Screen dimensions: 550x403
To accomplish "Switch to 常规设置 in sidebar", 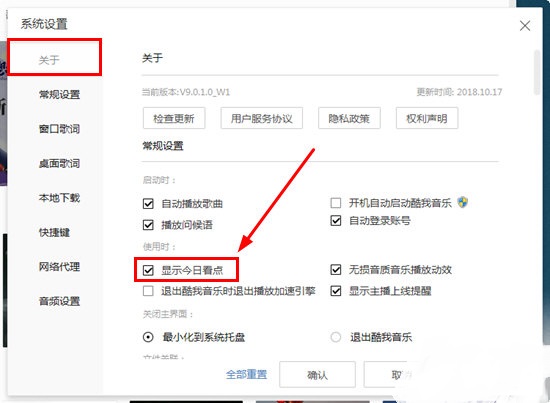I will 59,94.
